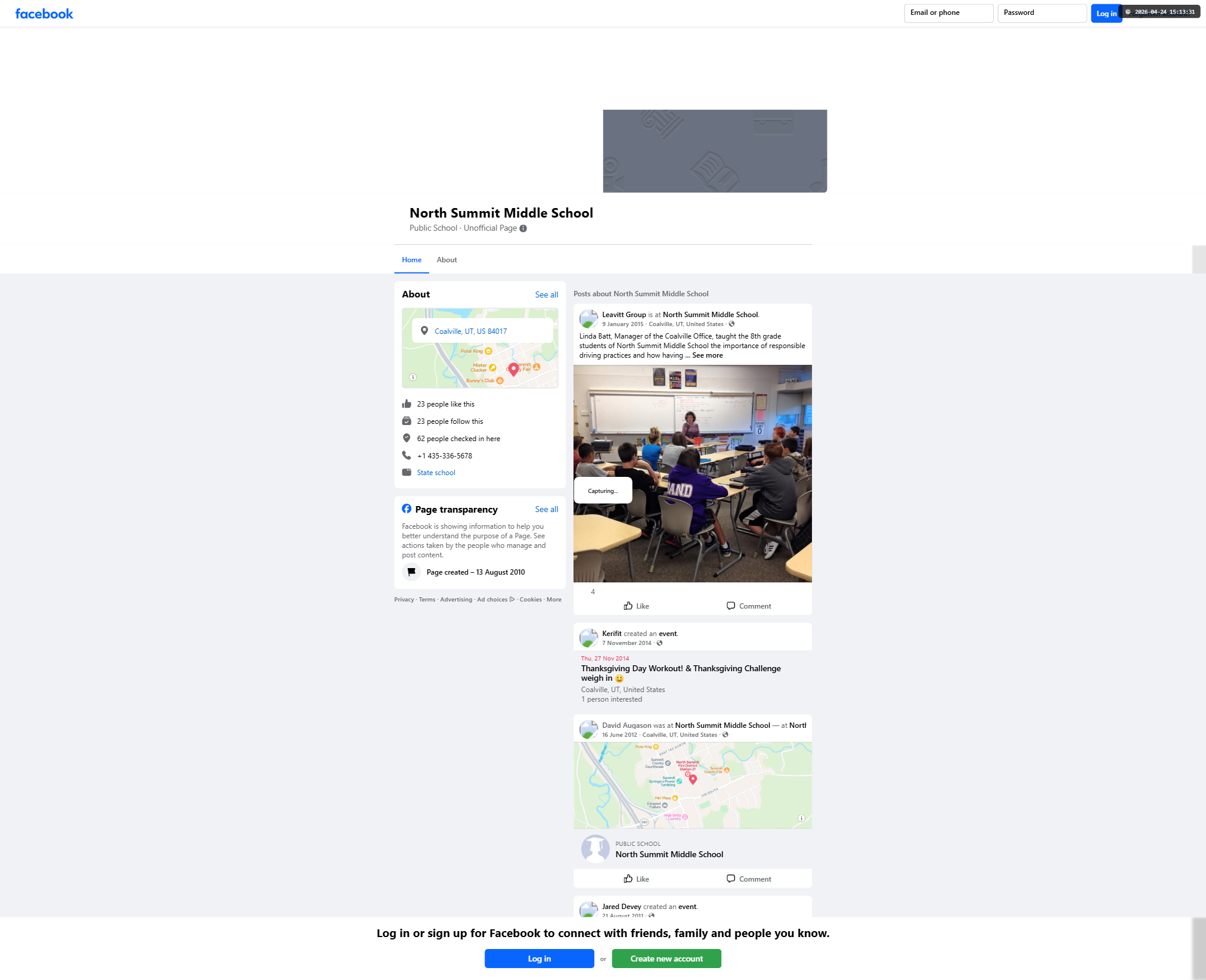Image resolution: width=1206 pixels, height=980 pixels.
Task: Switch to the About tab
Action: (447, 260)
